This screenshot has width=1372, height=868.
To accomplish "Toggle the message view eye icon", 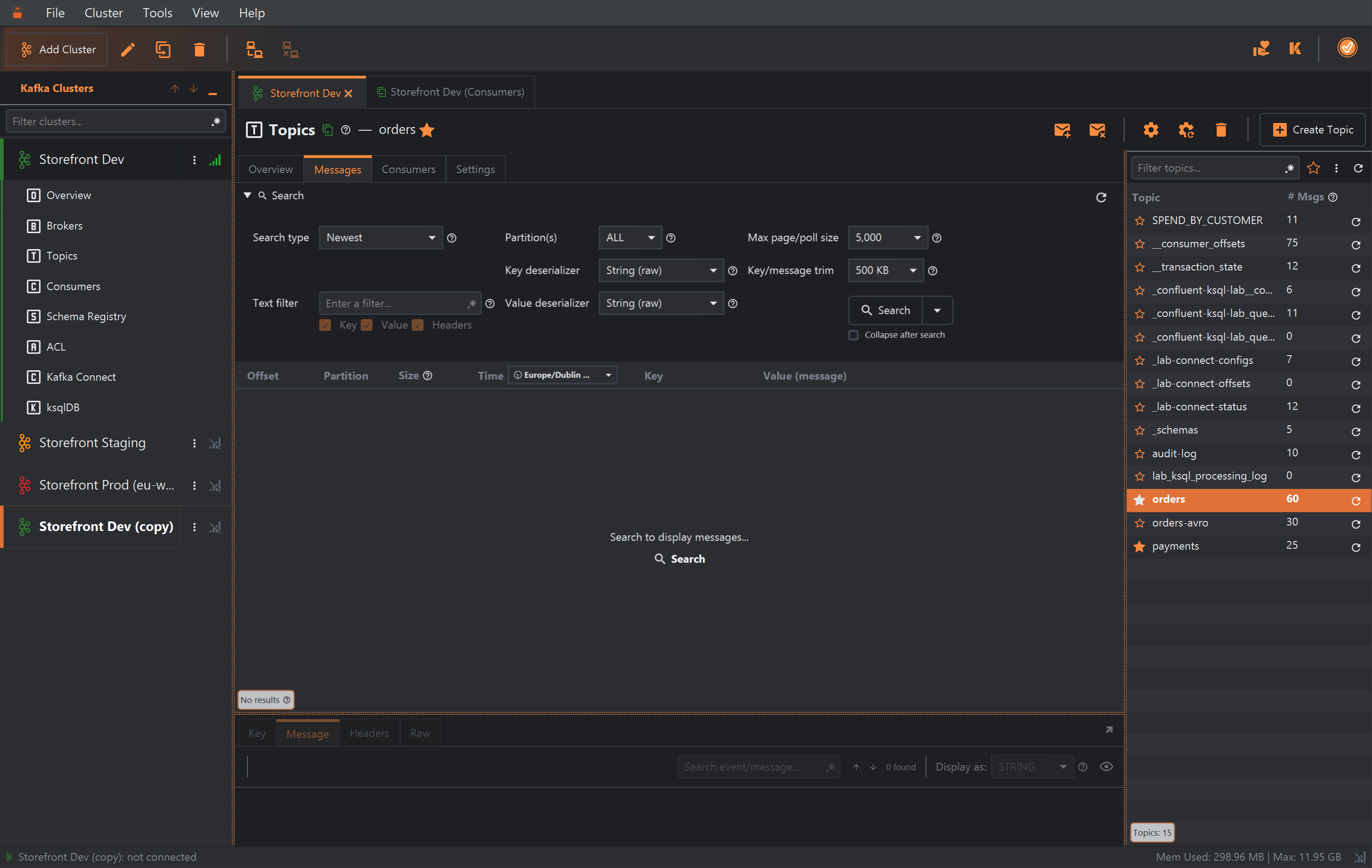I will [1106, 766].
